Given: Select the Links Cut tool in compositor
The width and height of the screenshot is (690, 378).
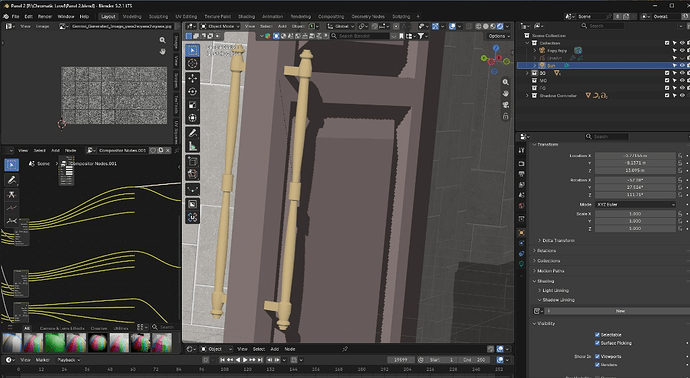Looking at the screenshot, I should [11, 195].
